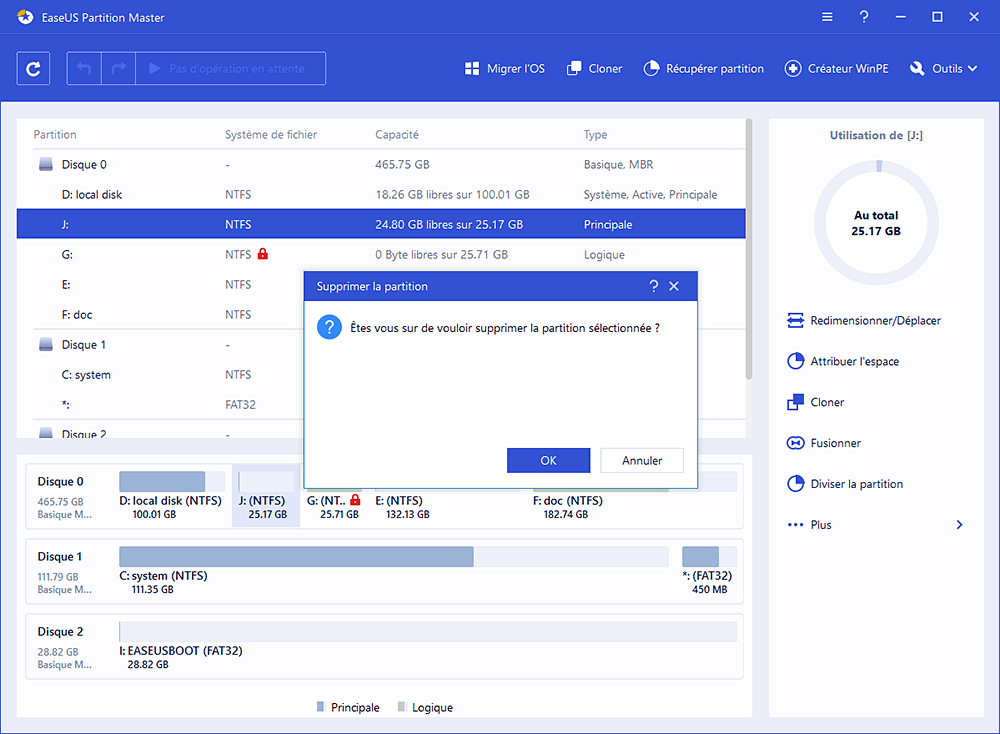Open Migrer l'OS tool

coord(504,68)
